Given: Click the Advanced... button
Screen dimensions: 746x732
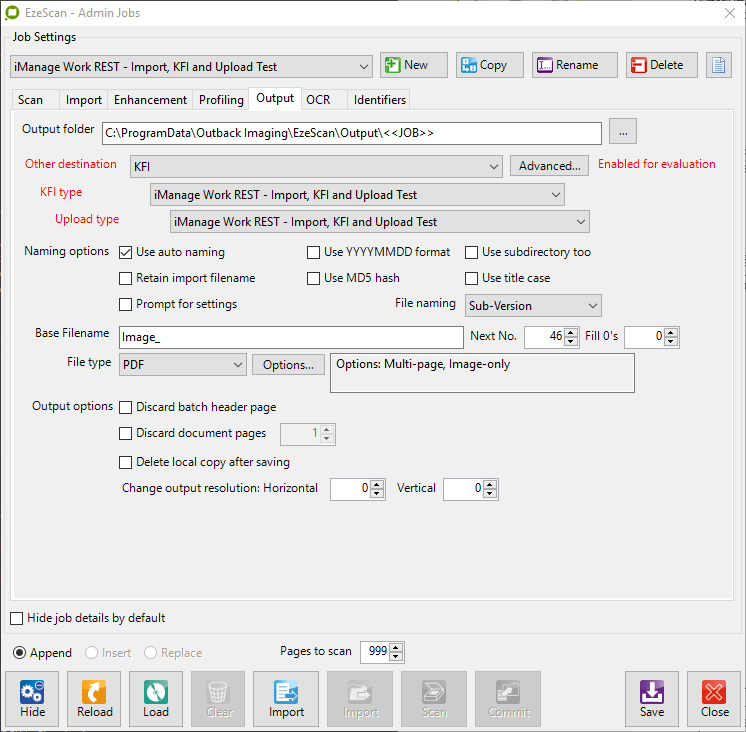Looking at the screenshot, I should point(549,166).
